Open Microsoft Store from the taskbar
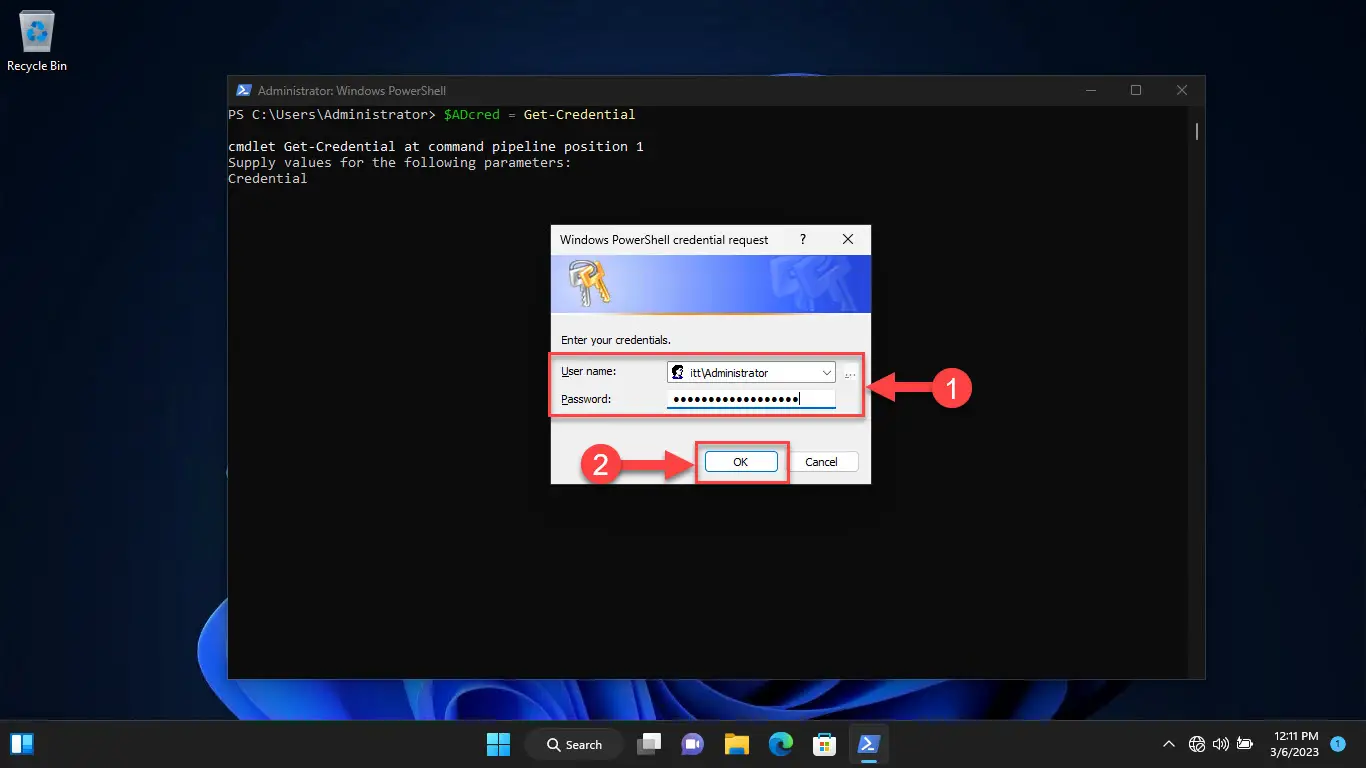Image resolution: width=1366 pixels, height=768 pixels. (x=824, y=744)
